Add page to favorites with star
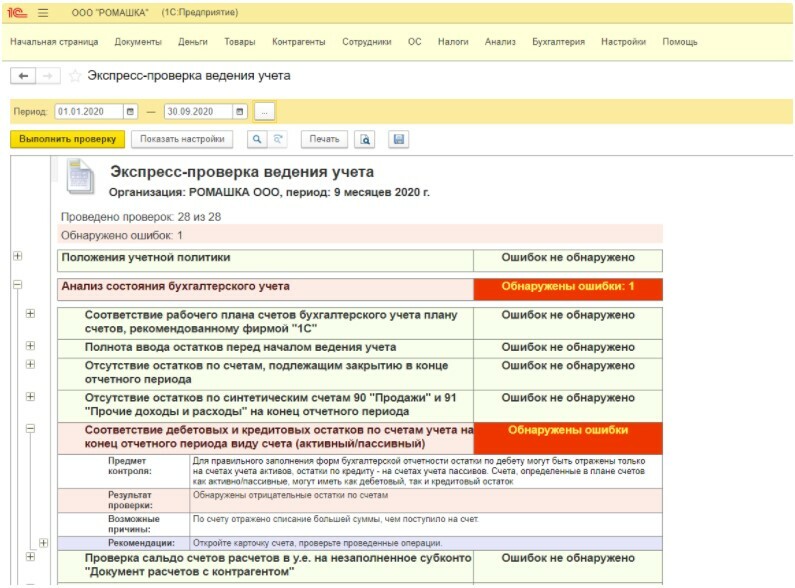The height and width of the screenshot is (588, 795). coord(75,76)
